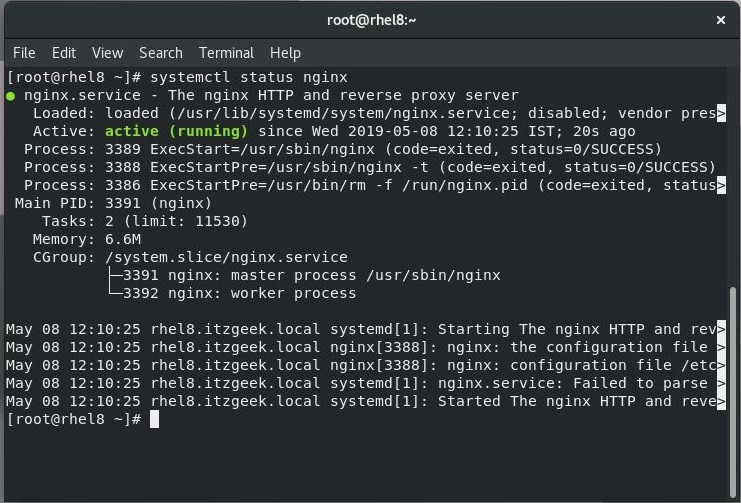Click log line 'nginx: the configuration file'
741x503 pixels.
365,347
